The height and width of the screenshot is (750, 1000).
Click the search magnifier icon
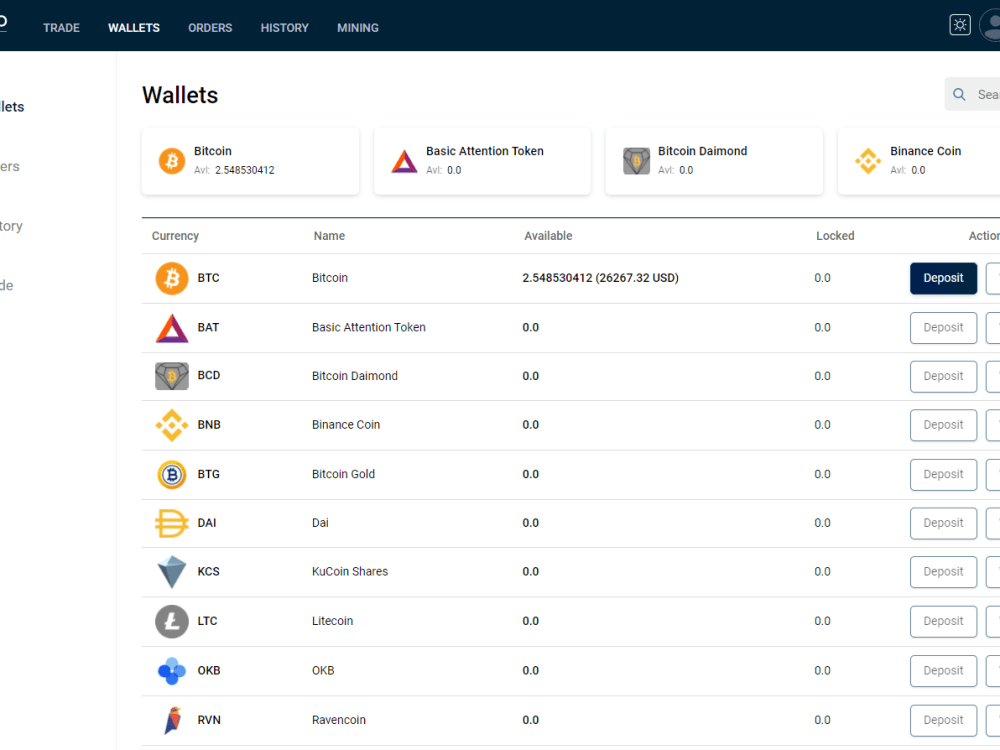[959, 94]
